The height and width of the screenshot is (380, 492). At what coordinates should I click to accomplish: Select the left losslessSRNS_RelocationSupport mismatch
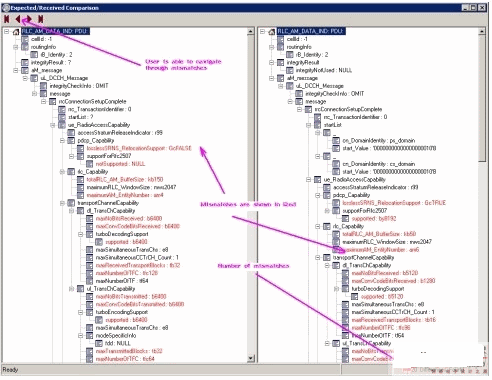click(139, 148)
